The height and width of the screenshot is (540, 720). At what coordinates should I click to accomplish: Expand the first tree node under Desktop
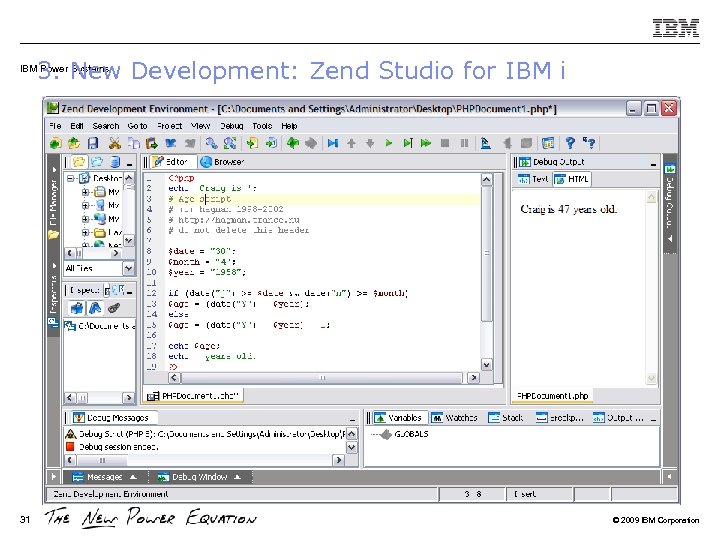[85, 192]
